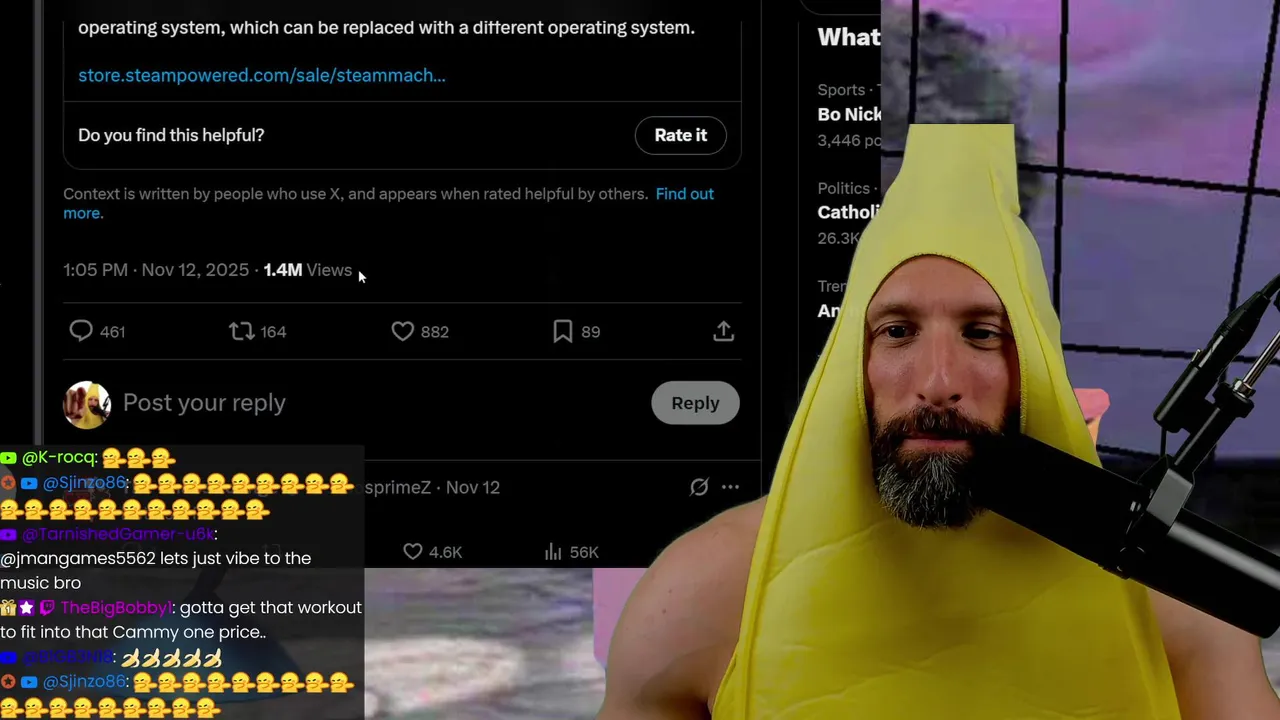Open the store.steampowered.com link
This screenshot has height=720, width=1280.
(262, 75)
